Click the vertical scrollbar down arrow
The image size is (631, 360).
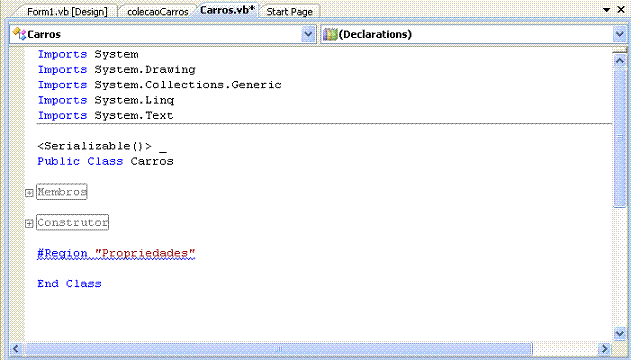point(620,333)
